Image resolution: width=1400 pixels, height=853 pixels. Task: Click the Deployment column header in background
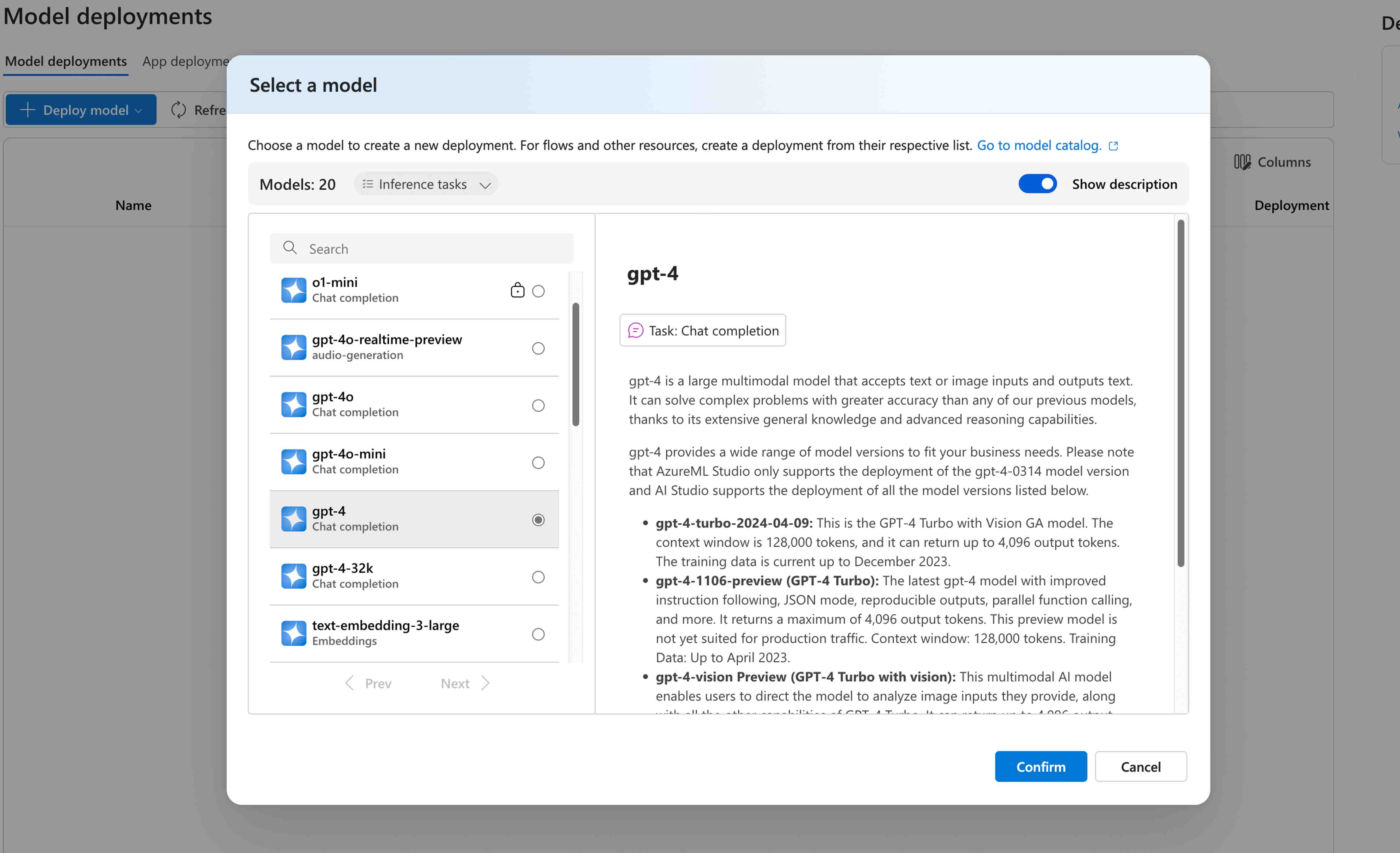[1291, 205]
